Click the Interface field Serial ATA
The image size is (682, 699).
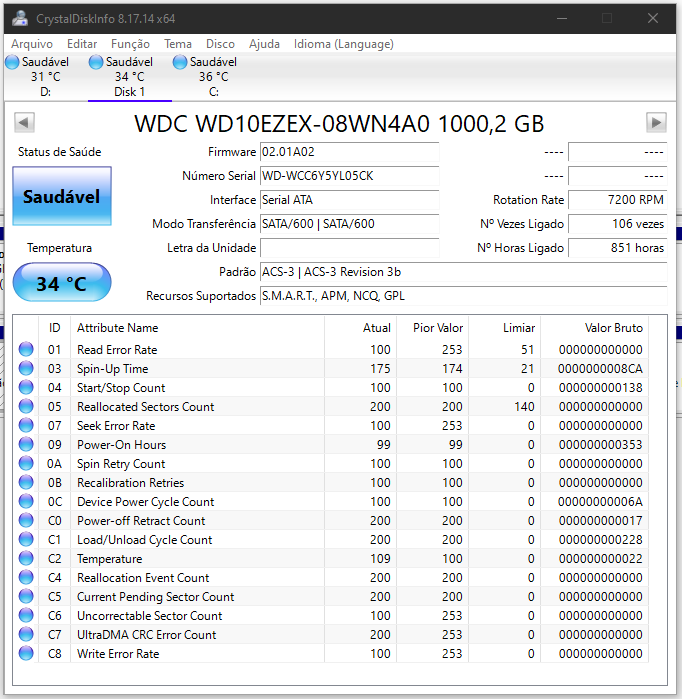point(349,200)
